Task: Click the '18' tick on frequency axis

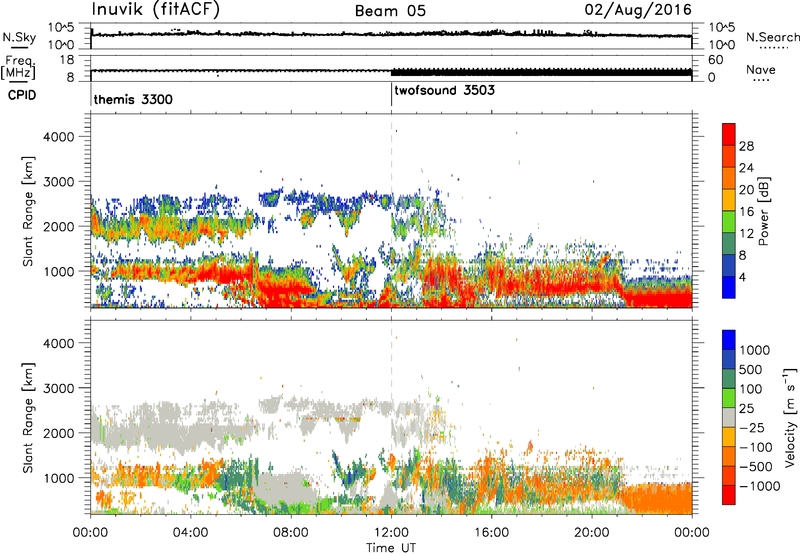Action: point(66,60)
